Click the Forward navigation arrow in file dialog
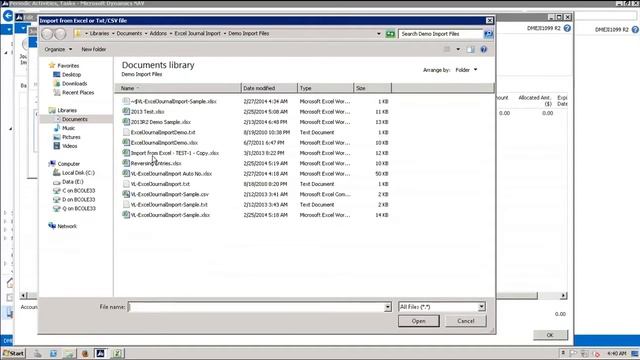Viewport: 640px width, 360px height. tap(60, 34)
